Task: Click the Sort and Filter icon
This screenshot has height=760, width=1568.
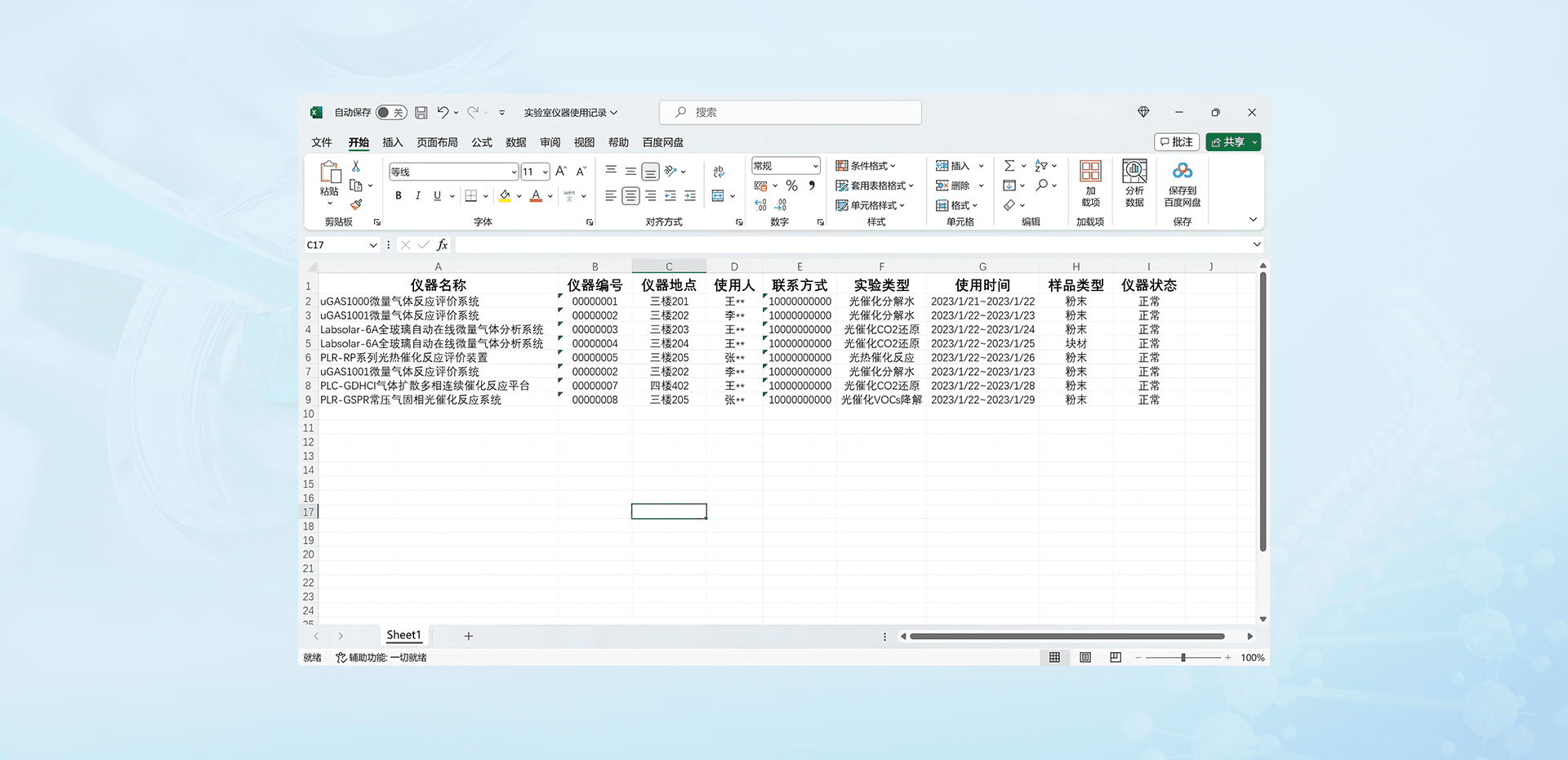Action: [x=1041, y=166]
